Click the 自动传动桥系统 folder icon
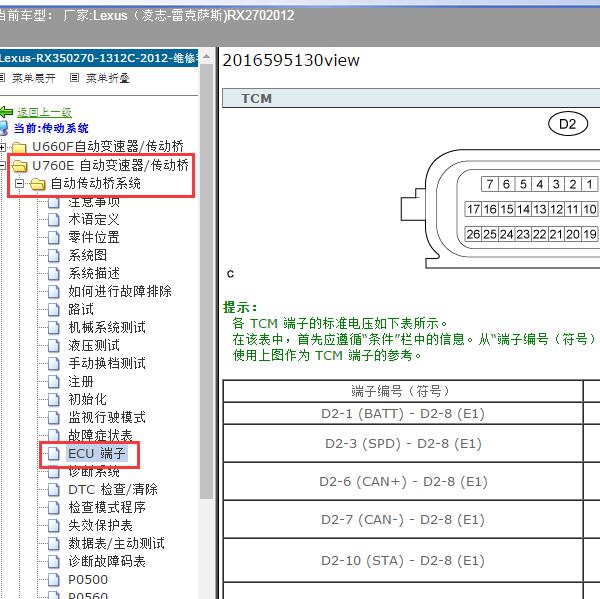The width and height of the screenshot is (600, 599). coord(38,184)
